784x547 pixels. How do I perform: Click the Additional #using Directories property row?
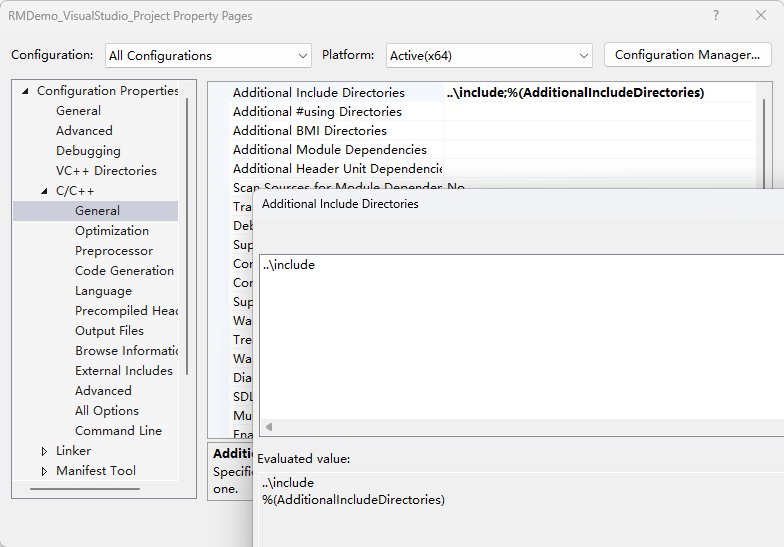click(317, 112)
